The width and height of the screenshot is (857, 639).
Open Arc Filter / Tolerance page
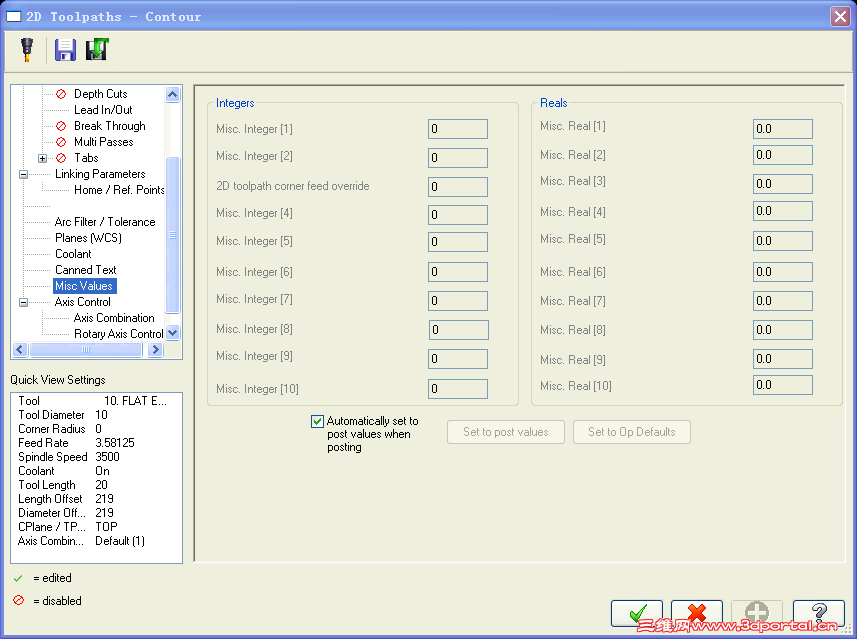pos(105,222)
